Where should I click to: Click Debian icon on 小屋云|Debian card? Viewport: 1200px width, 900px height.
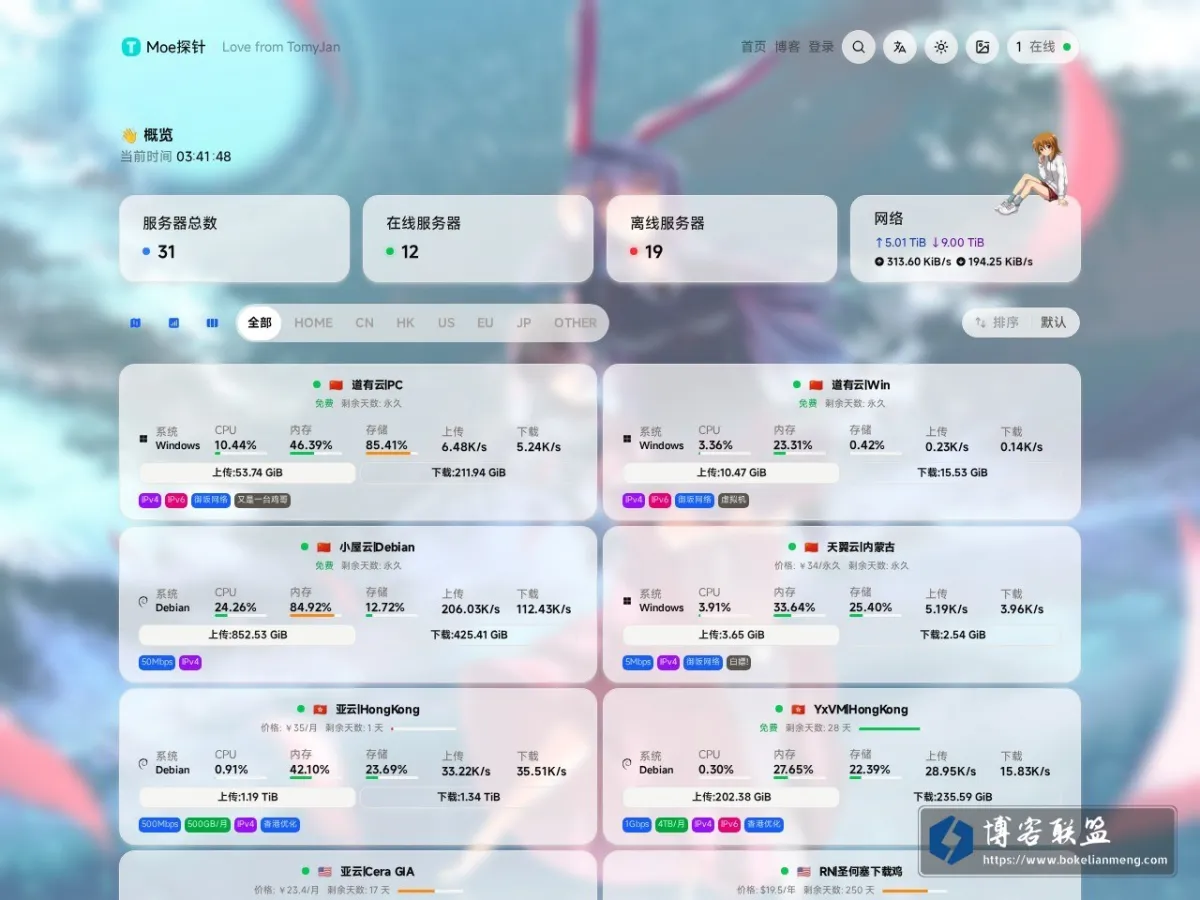(144, 601)
